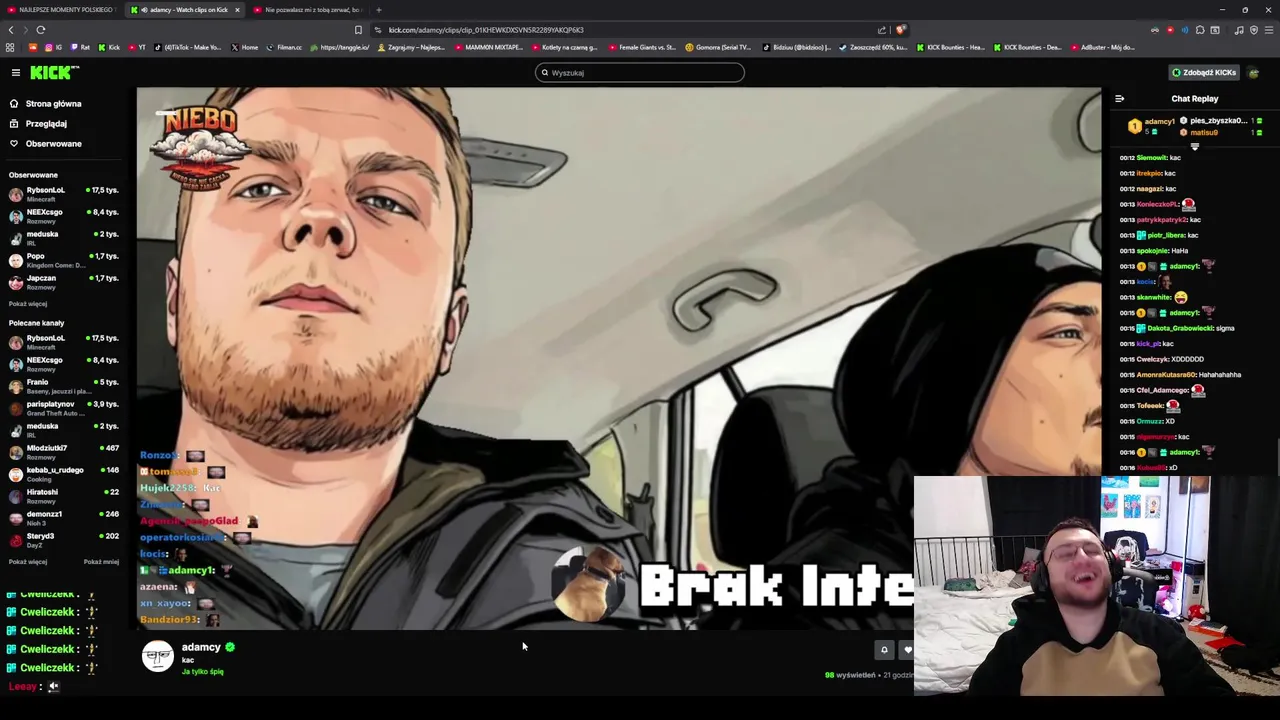Open the YT bookmark

coord(137,47)
